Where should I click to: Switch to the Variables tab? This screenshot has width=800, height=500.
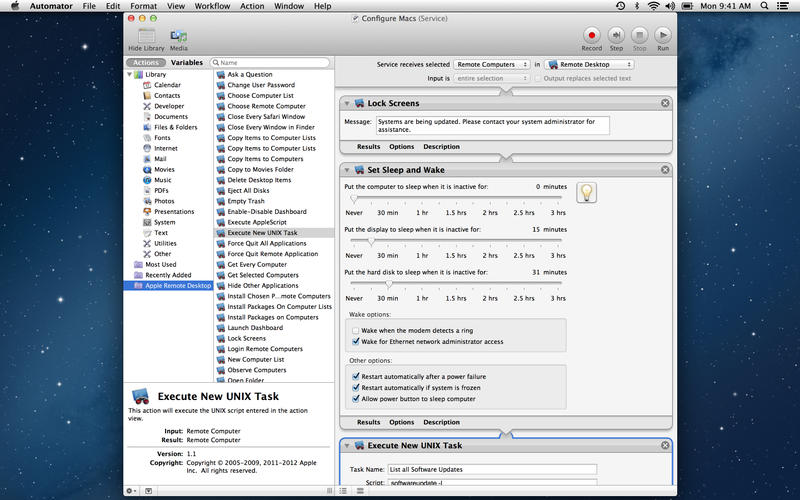tap(187, 62)
